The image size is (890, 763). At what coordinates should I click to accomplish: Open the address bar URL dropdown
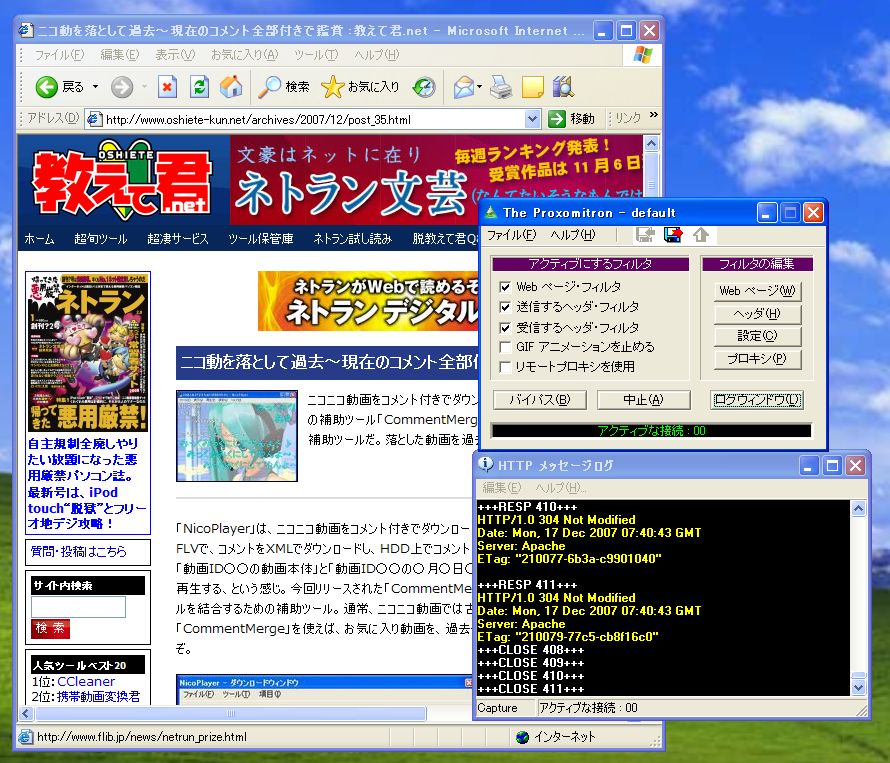tap(532, 119)
